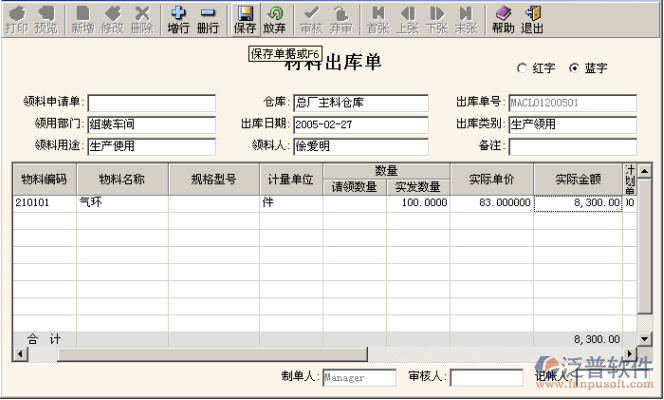Click the 审核 (Audit) toolbar button
Viewport: 664px width, 400px height.
click(x=311, y=18)
